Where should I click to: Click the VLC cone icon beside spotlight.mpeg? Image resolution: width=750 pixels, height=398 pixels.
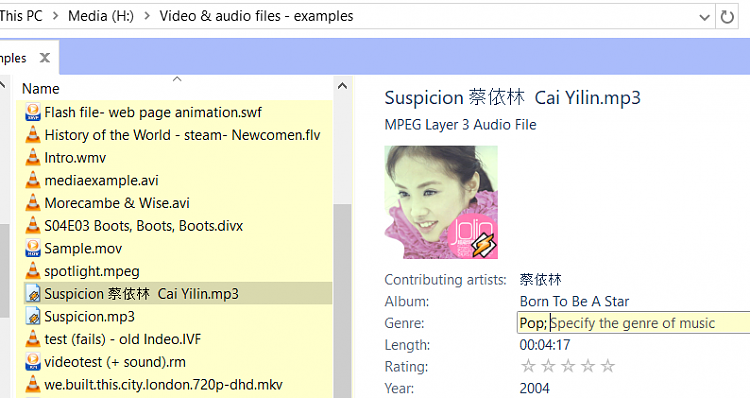(33, 271)
